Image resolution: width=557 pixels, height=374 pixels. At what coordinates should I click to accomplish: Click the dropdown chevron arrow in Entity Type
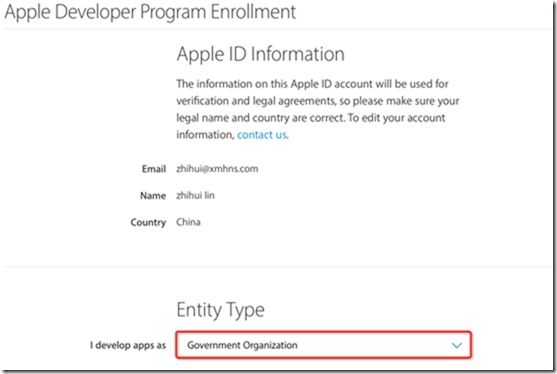456,345
